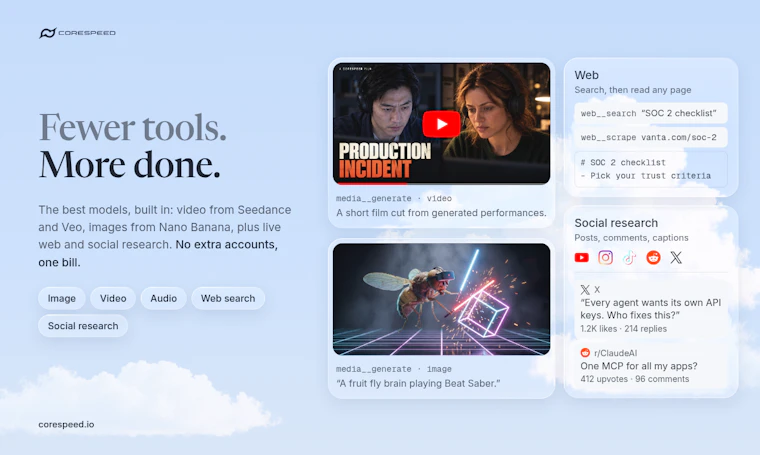Open the r/ClaudeAI post card
The height and width of the screenshot is (455, 760).
651,366
